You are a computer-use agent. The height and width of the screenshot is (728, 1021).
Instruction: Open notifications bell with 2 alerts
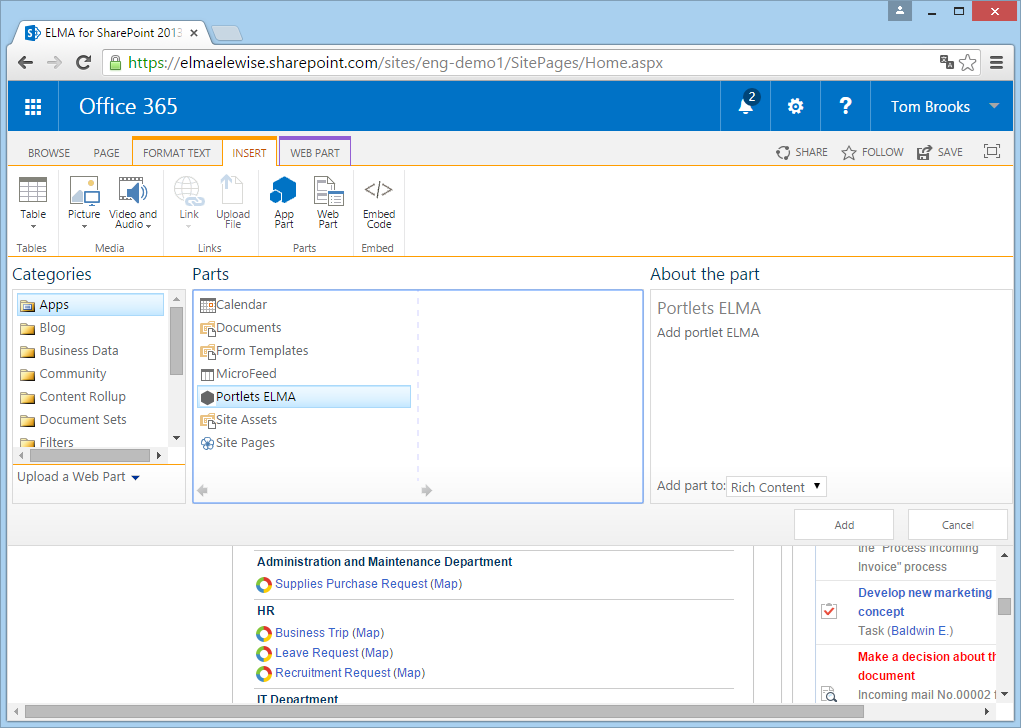746,106
